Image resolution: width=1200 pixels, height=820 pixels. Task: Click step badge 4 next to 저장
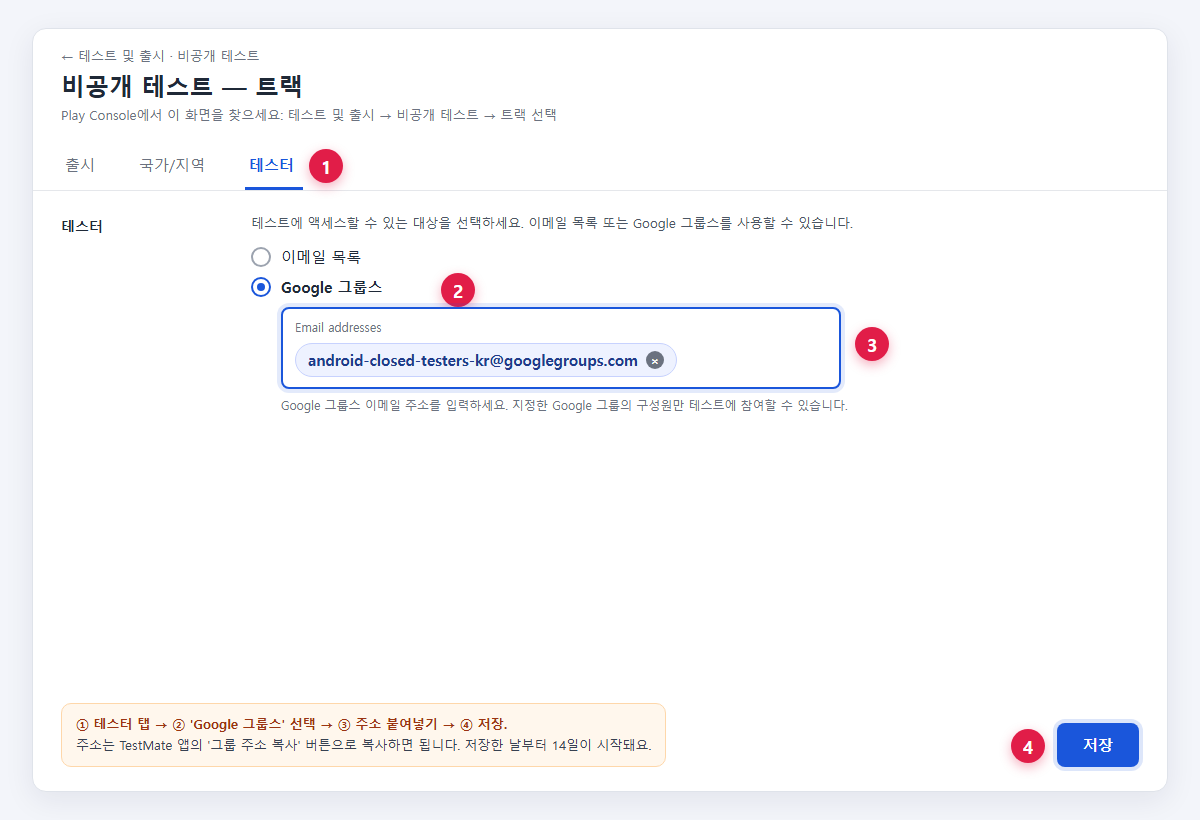tap(1028, 746)
